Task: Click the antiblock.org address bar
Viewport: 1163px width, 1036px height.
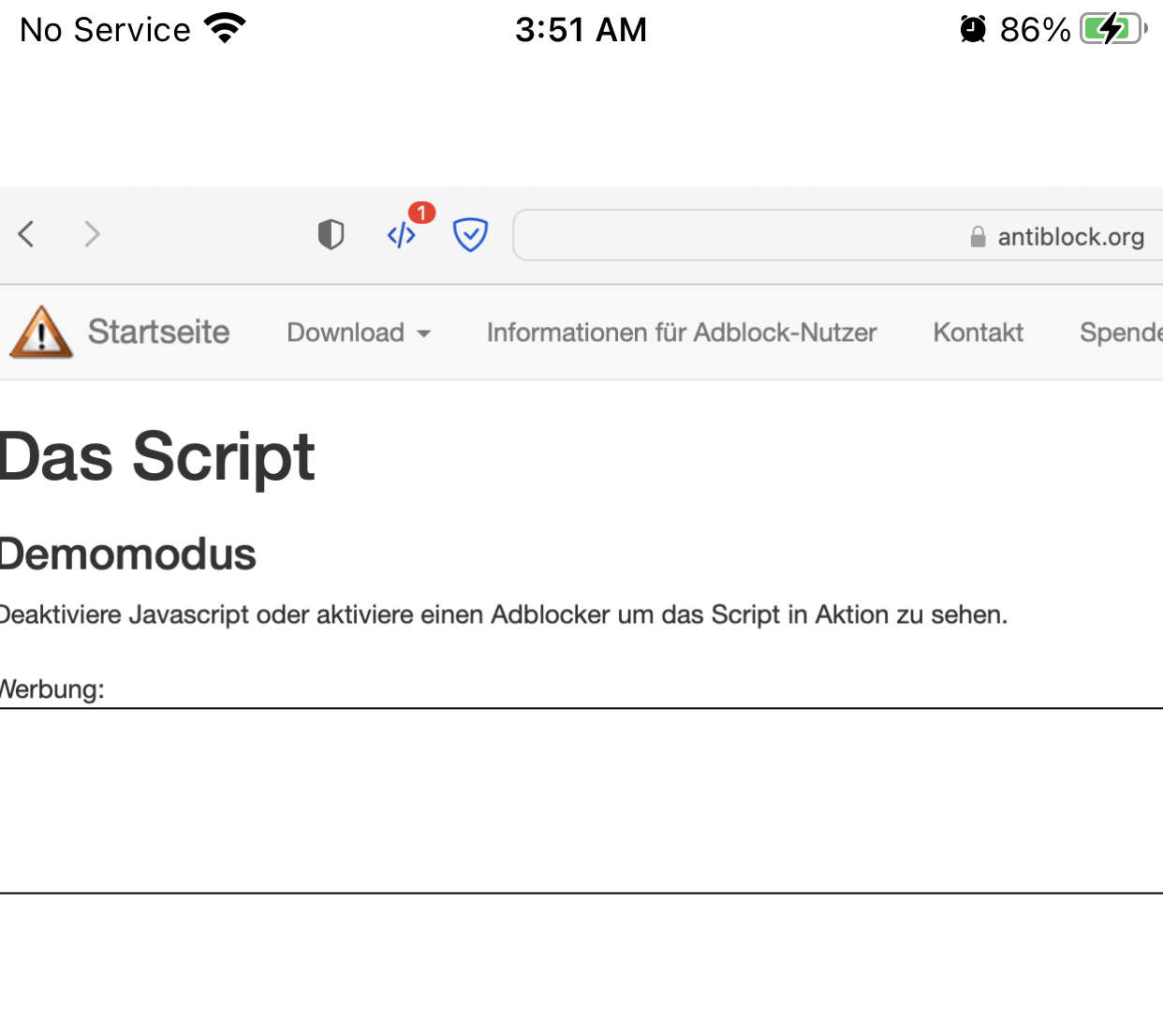Action: pyautogui.click(x=838, y=235)
